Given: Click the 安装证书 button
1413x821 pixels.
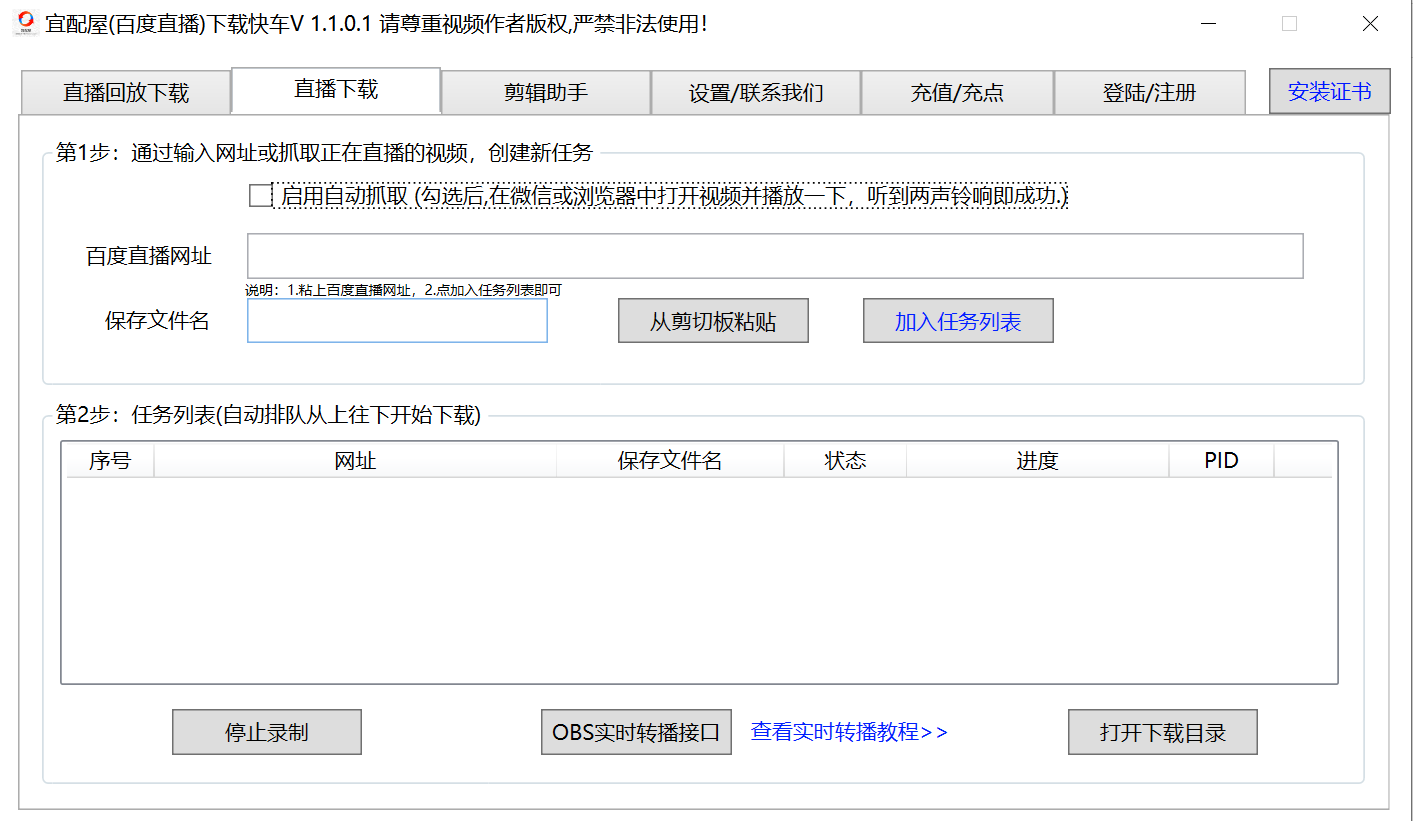Looking at the screenshot, I should tap(1329, 91).
